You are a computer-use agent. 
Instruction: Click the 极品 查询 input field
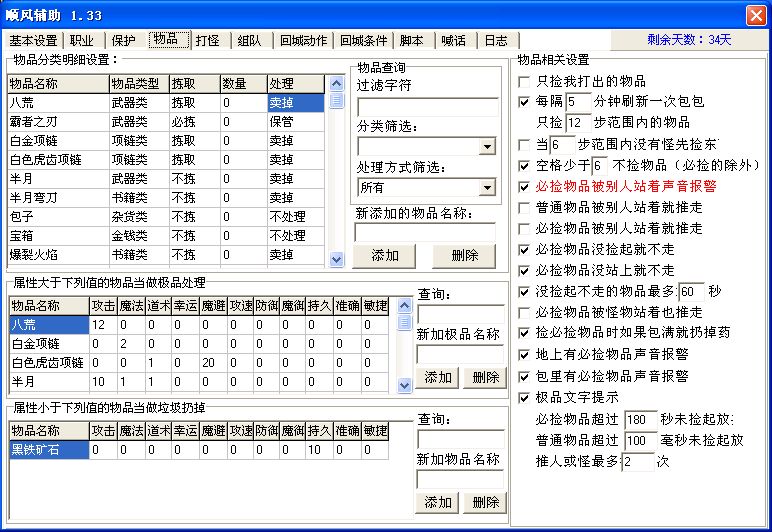[460, 314]
